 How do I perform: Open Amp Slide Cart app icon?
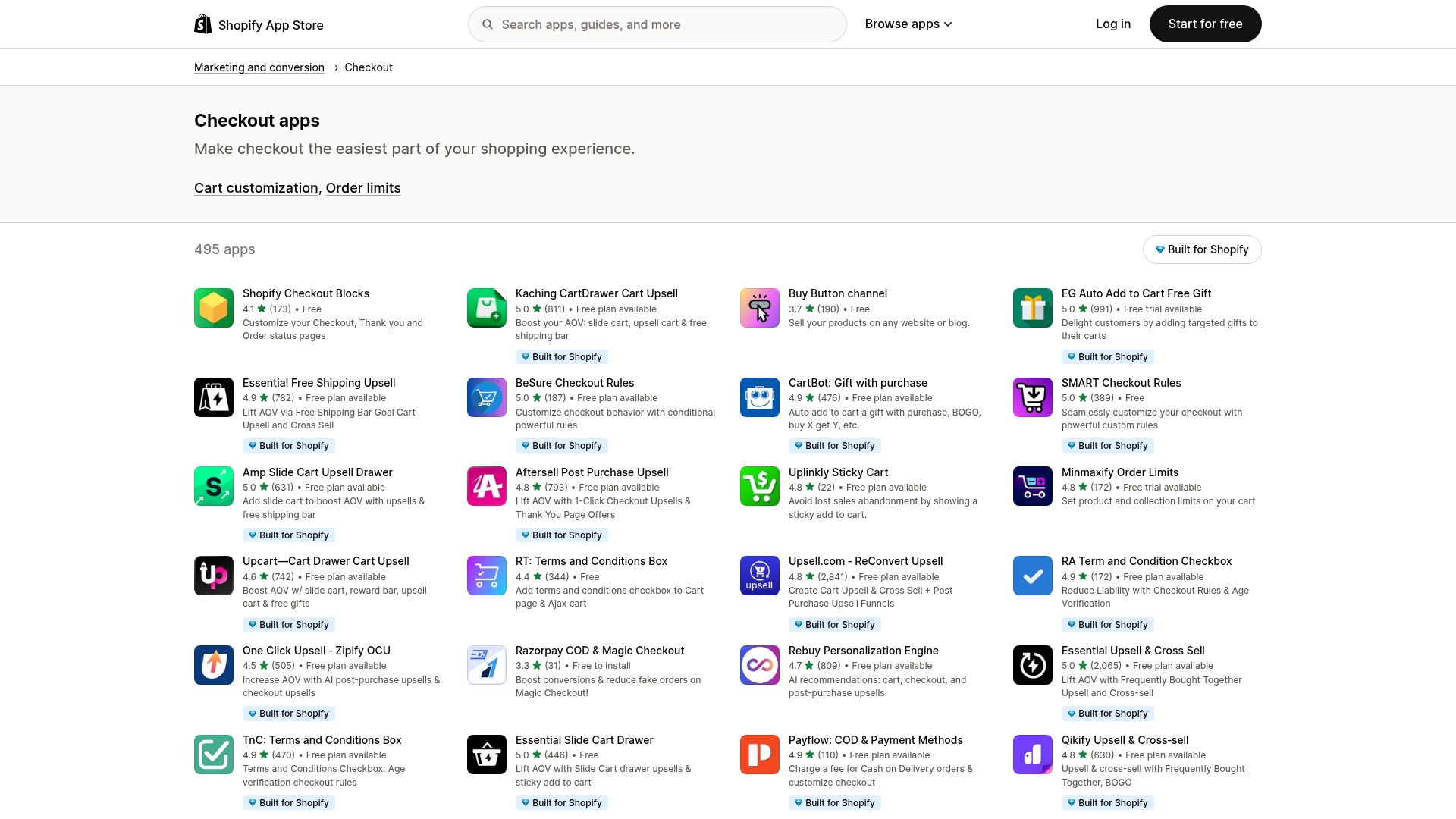coord(214,486)
